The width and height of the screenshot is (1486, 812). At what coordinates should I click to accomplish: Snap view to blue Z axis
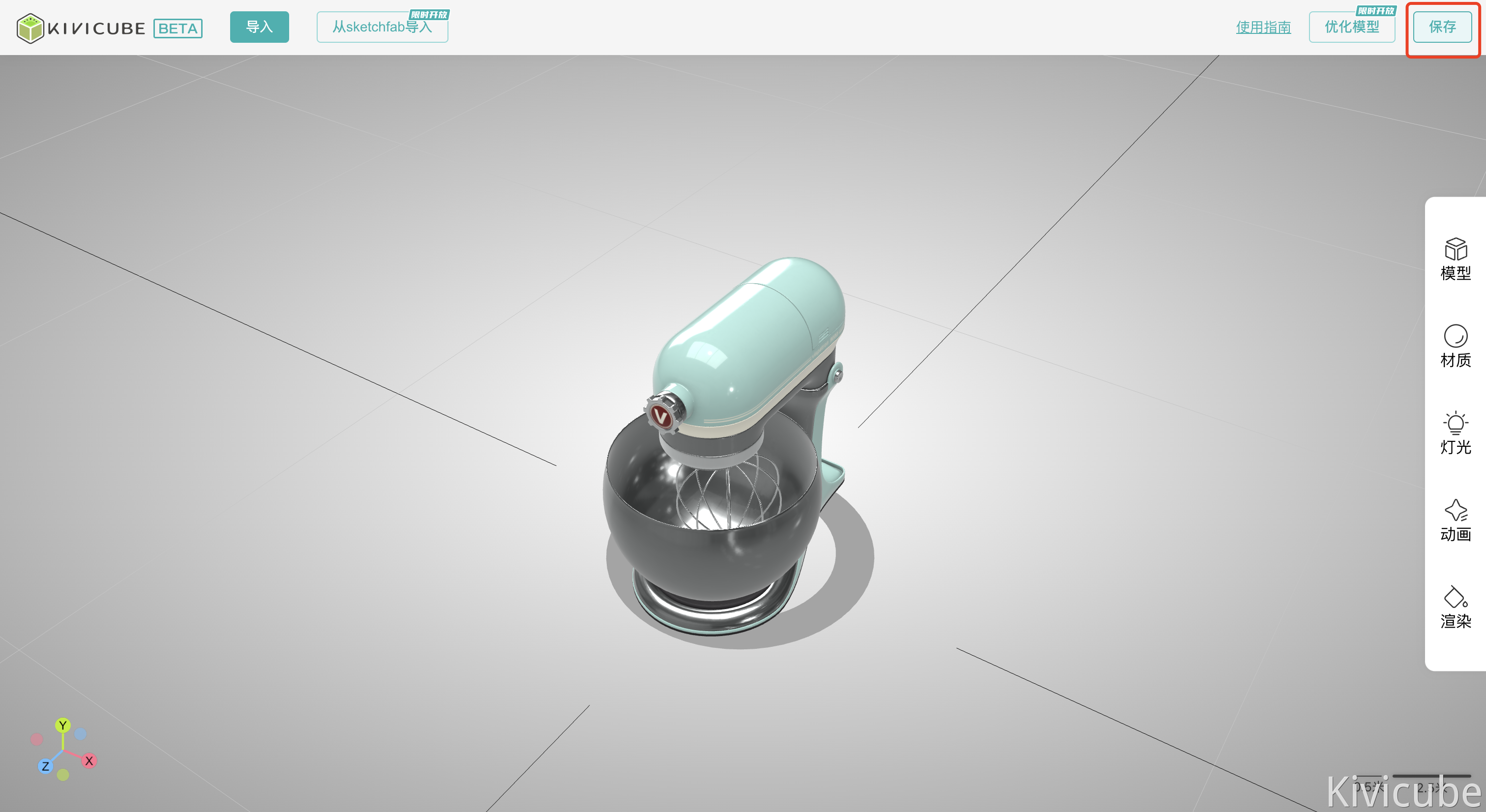tap(45, 766)
